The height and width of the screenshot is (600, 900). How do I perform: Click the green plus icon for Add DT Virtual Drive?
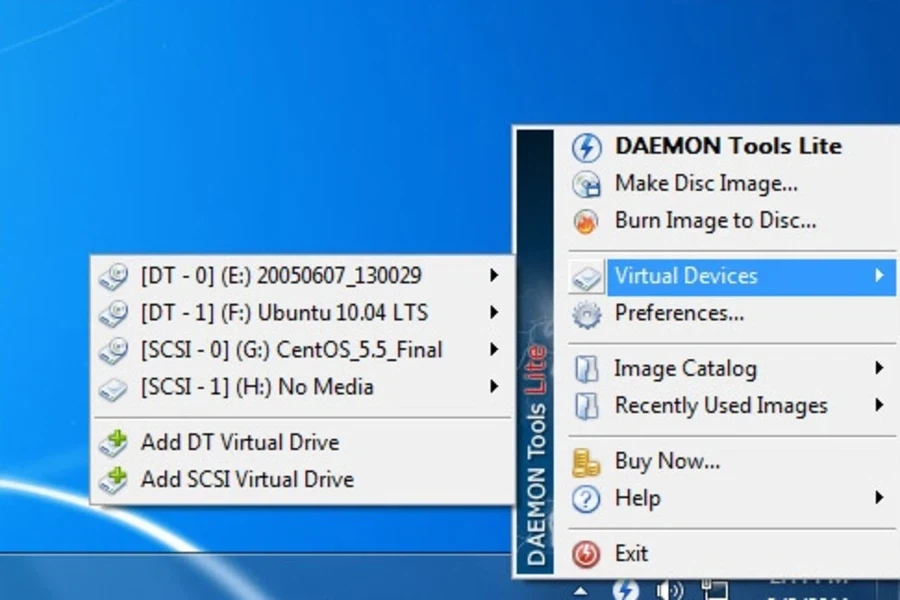[114, 442]
